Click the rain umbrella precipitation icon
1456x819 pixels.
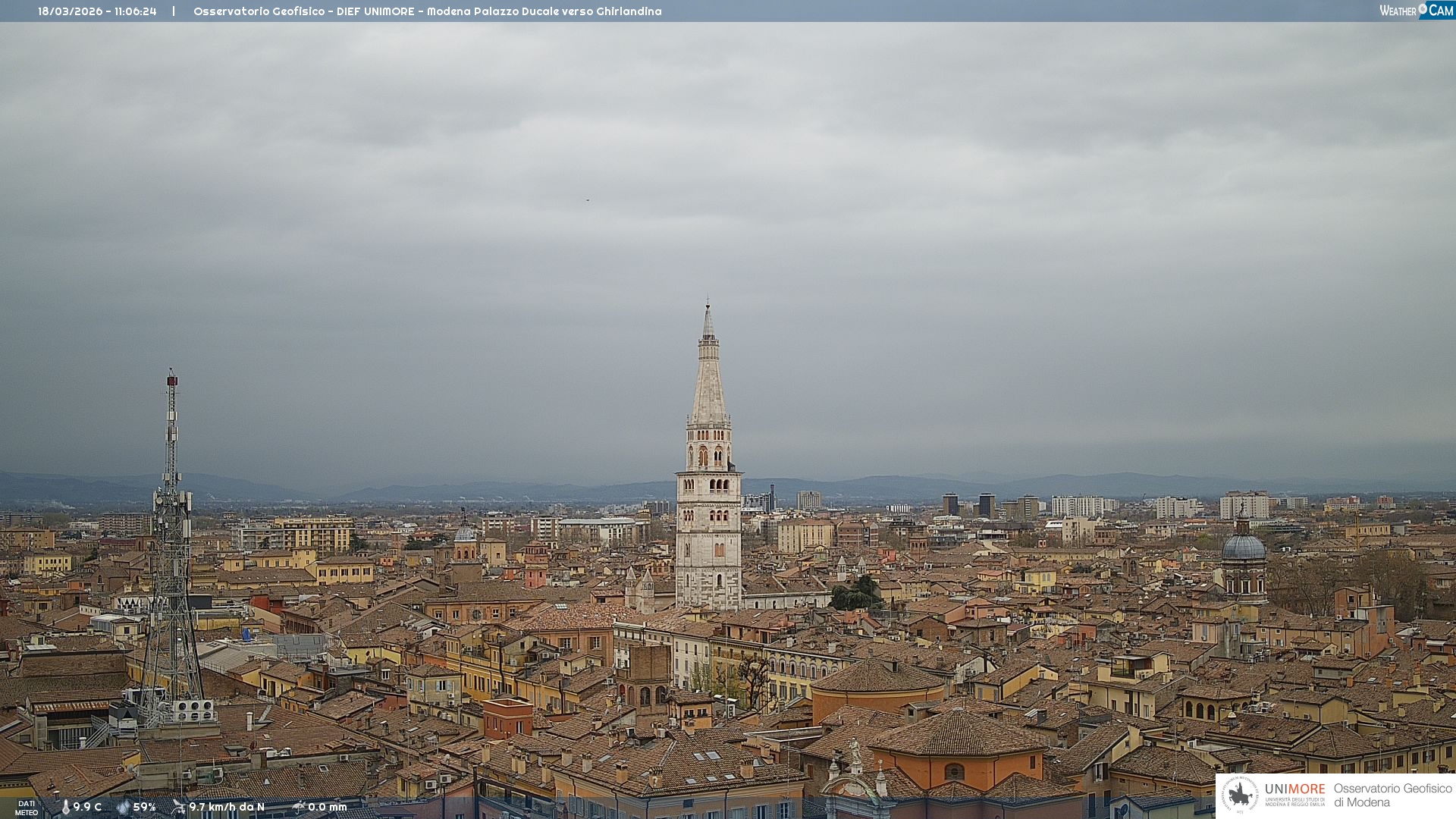coord(298,807)
